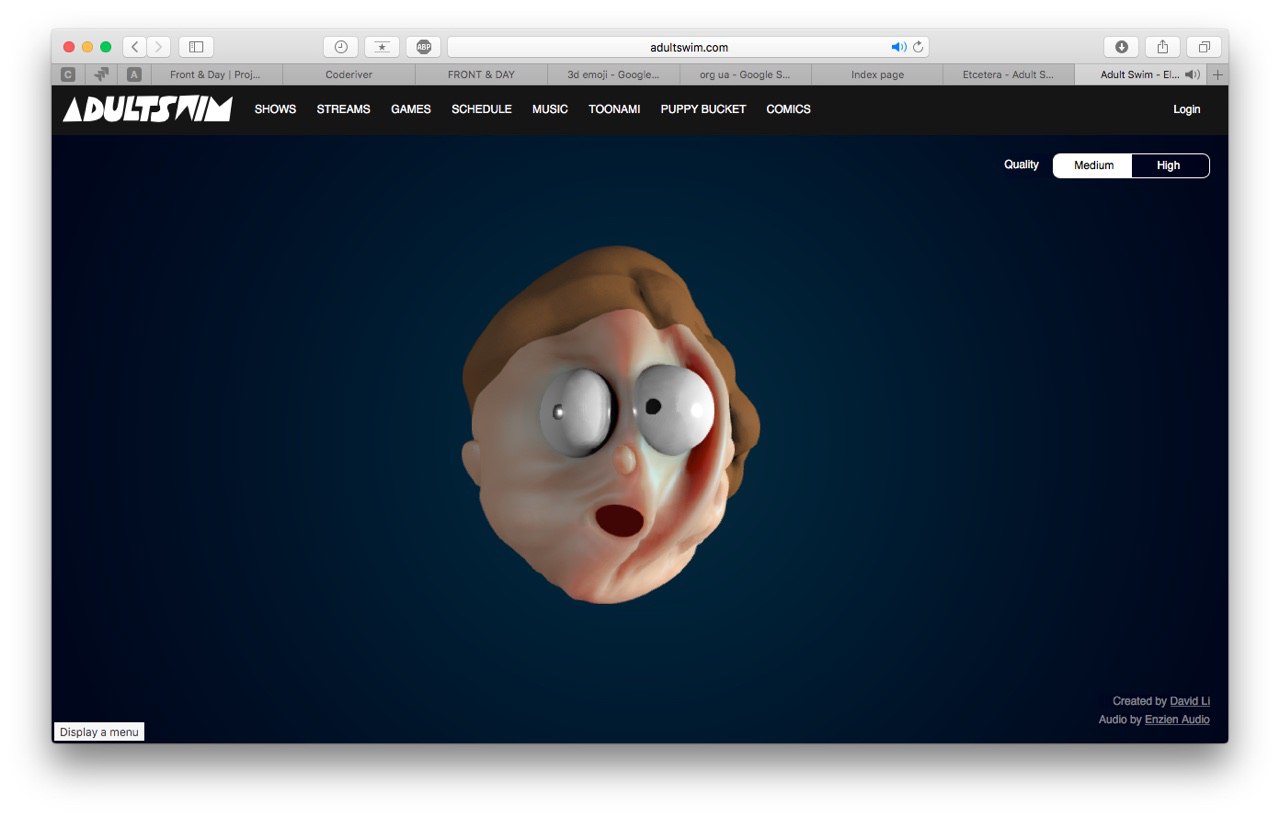The image size is (1280, 817).
Task: Click the Display a menu tooltip
Action: (x=99, y=732)
